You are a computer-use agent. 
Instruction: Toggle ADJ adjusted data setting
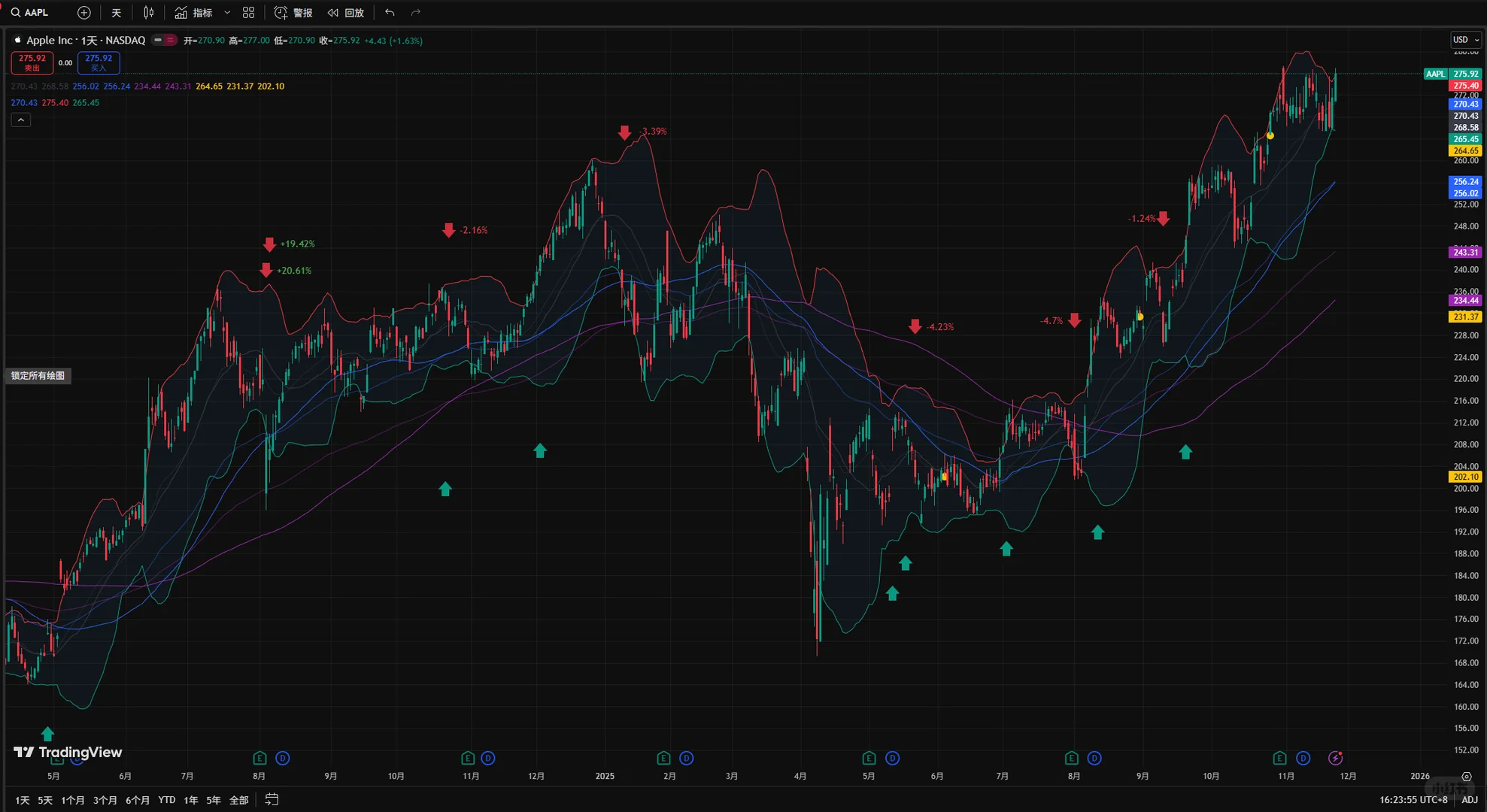point(1469,800)
